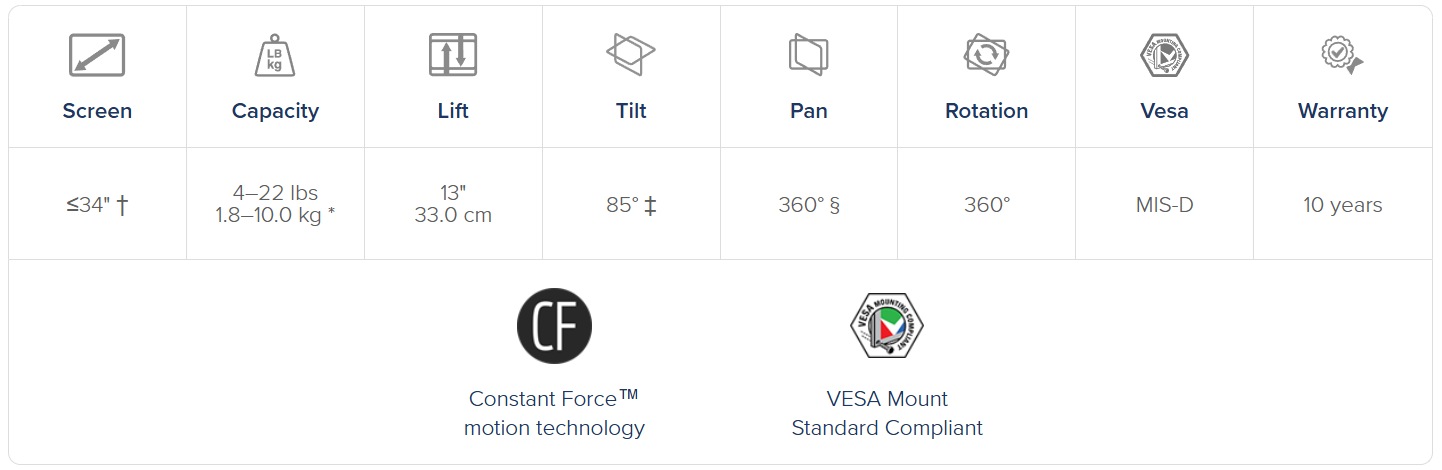Click VESA Mount Standard Compliant text
Screen dimensions: 1442x470
[887, 413]
